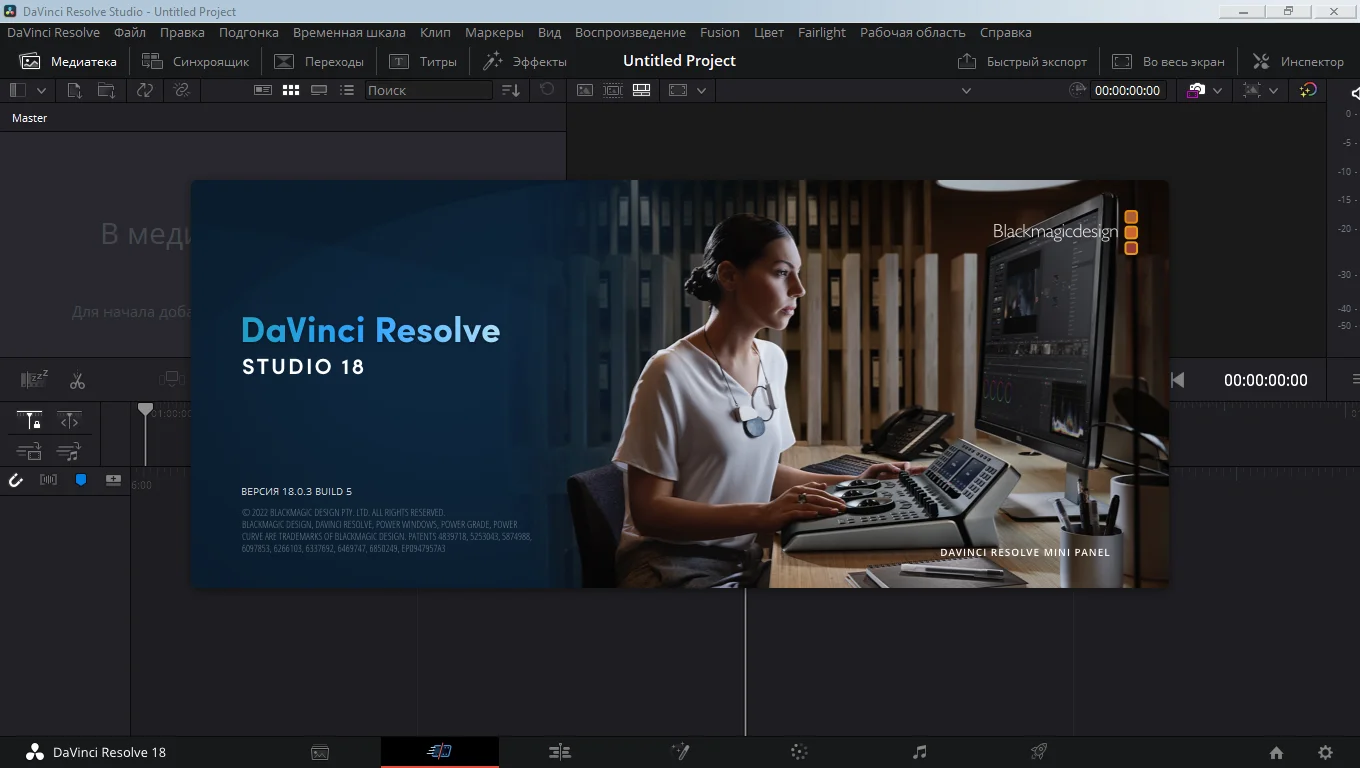Show the Титры titles panel

pos(423,61)
